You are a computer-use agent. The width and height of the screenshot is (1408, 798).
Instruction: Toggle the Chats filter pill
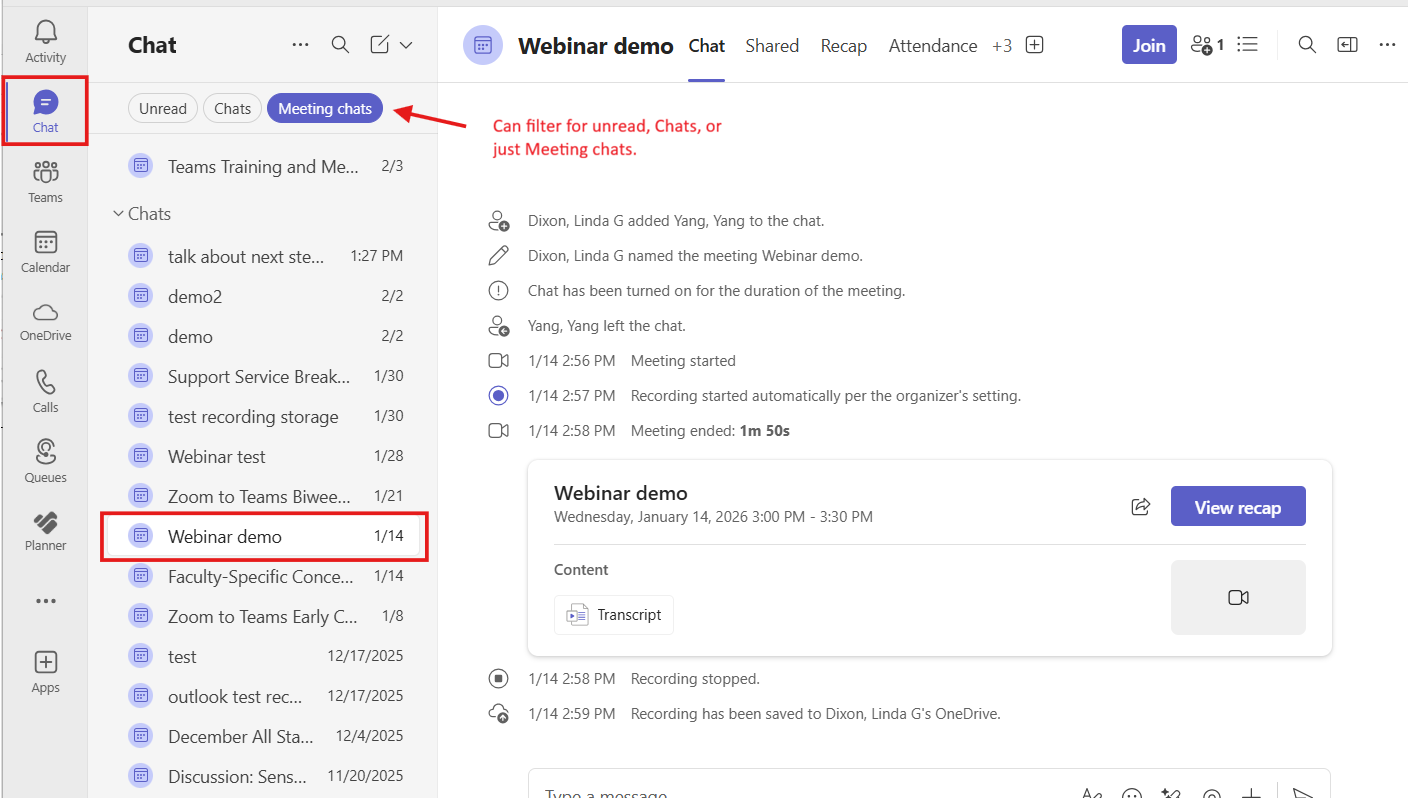coord(232,109)
